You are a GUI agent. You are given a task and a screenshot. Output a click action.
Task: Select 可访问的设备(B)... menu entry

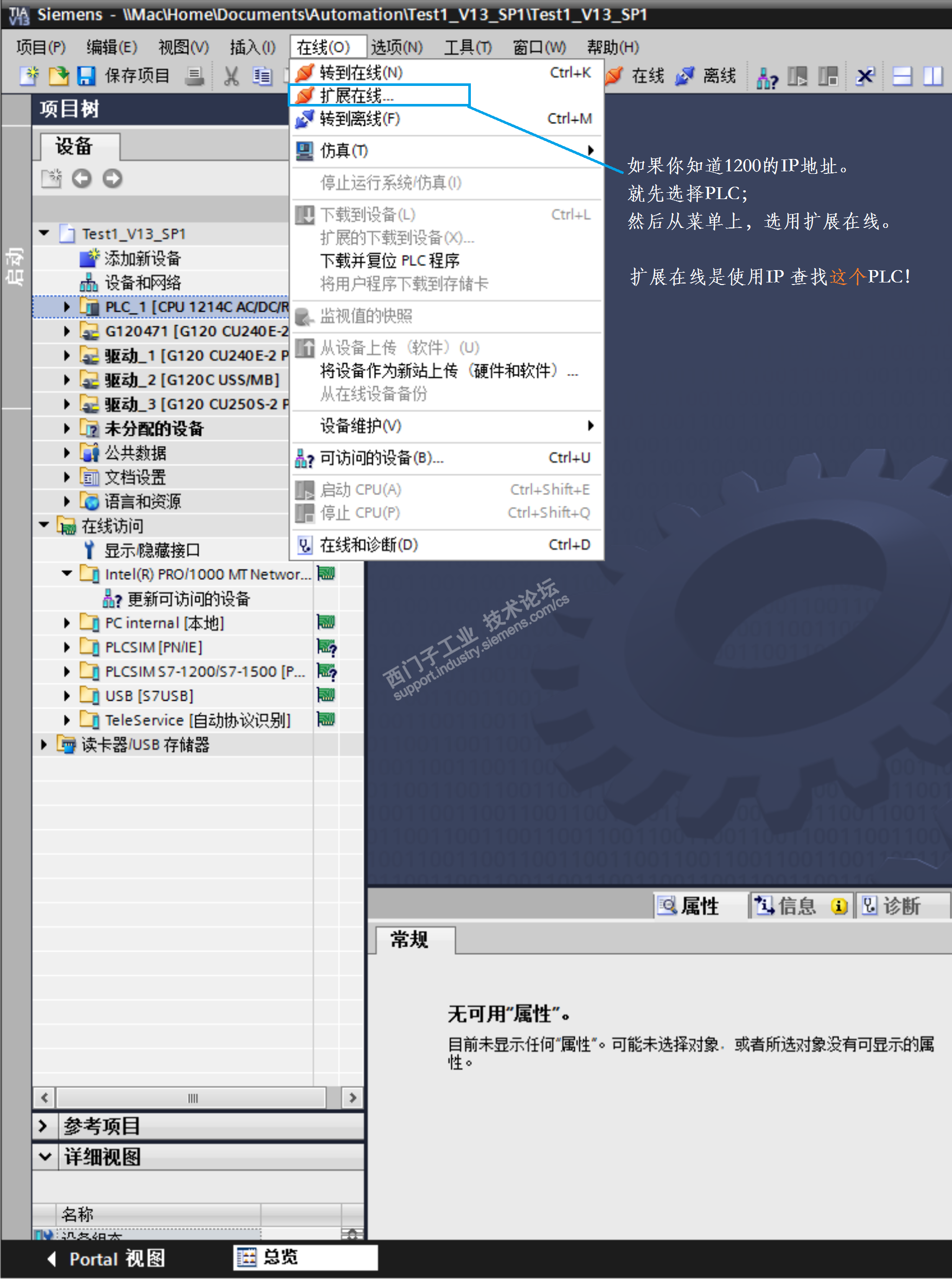click(x=447, y=458)
